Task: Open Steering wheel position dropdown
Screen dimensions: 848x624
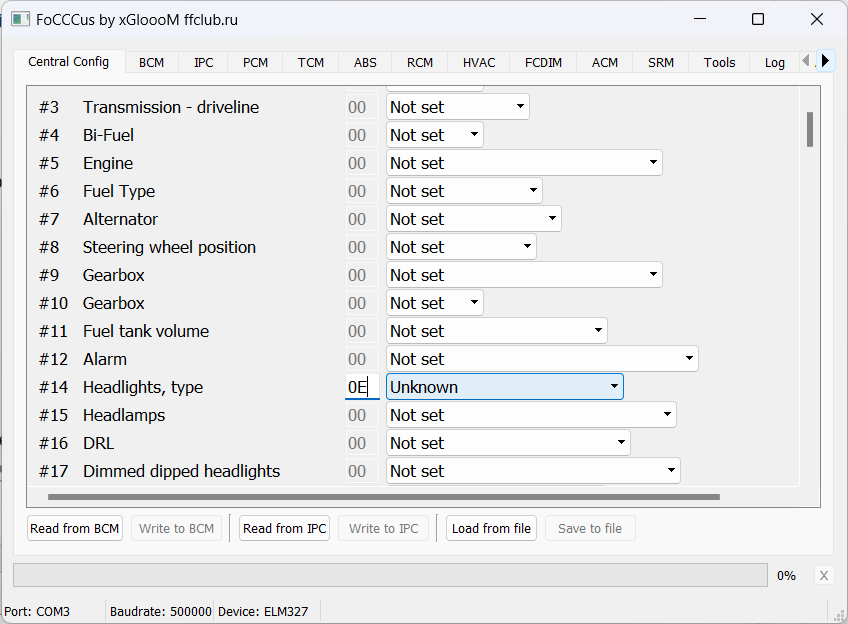Action: point(461,247)
